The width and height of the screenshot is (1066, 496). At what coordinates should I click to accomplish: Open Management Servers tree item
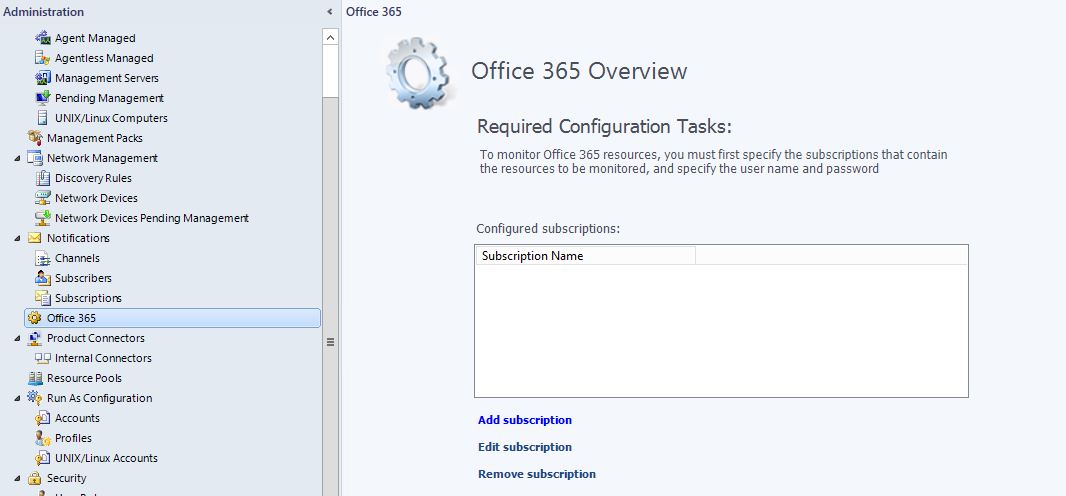point(107,78)
